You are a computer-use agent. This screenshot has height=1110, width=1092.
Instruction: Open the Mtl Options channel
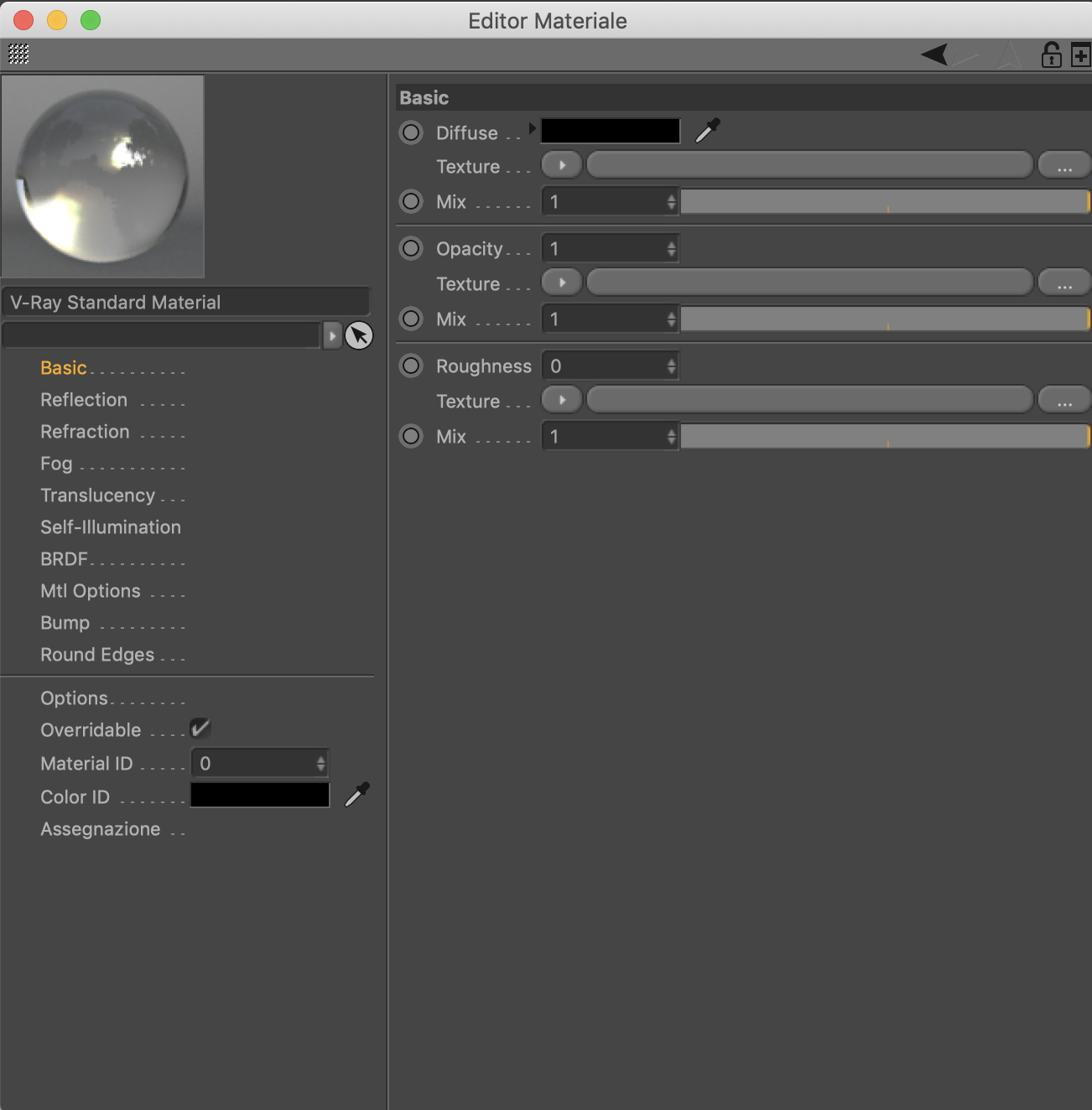[x=91, y=591]
